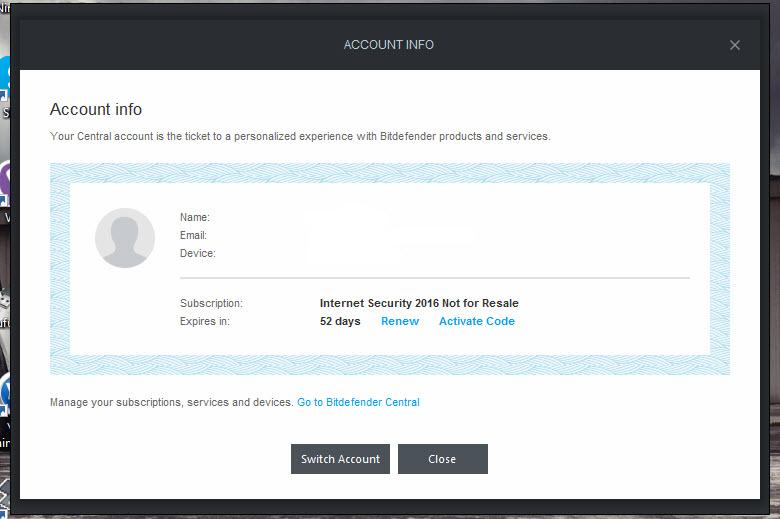The image size is (780, 519).
Task: Click the 'Expires in:' label
Action: coord(205,321)
